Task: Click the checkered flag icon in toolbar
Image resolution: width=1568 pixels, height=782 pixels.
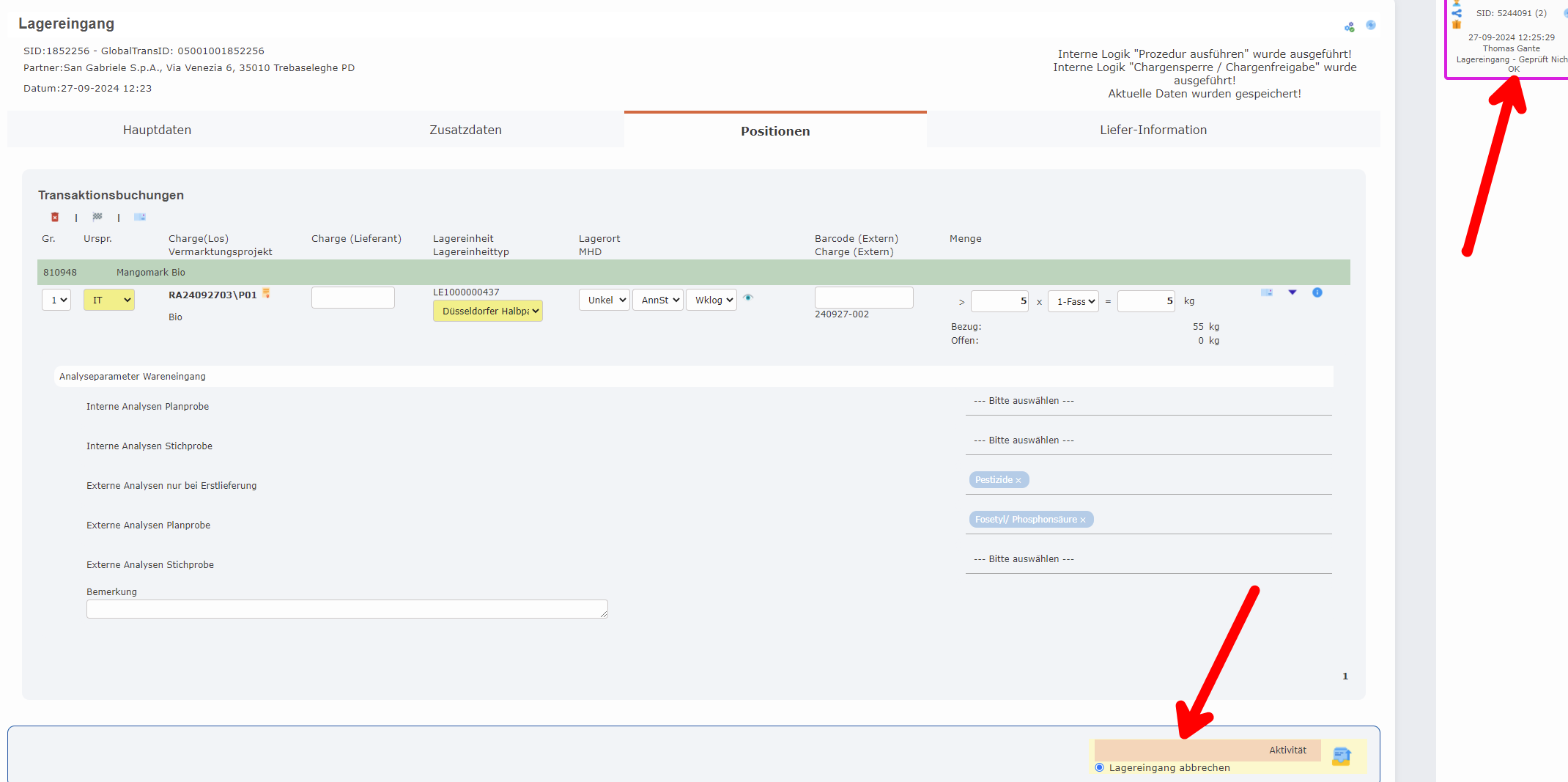Action: tap(97, 217)
